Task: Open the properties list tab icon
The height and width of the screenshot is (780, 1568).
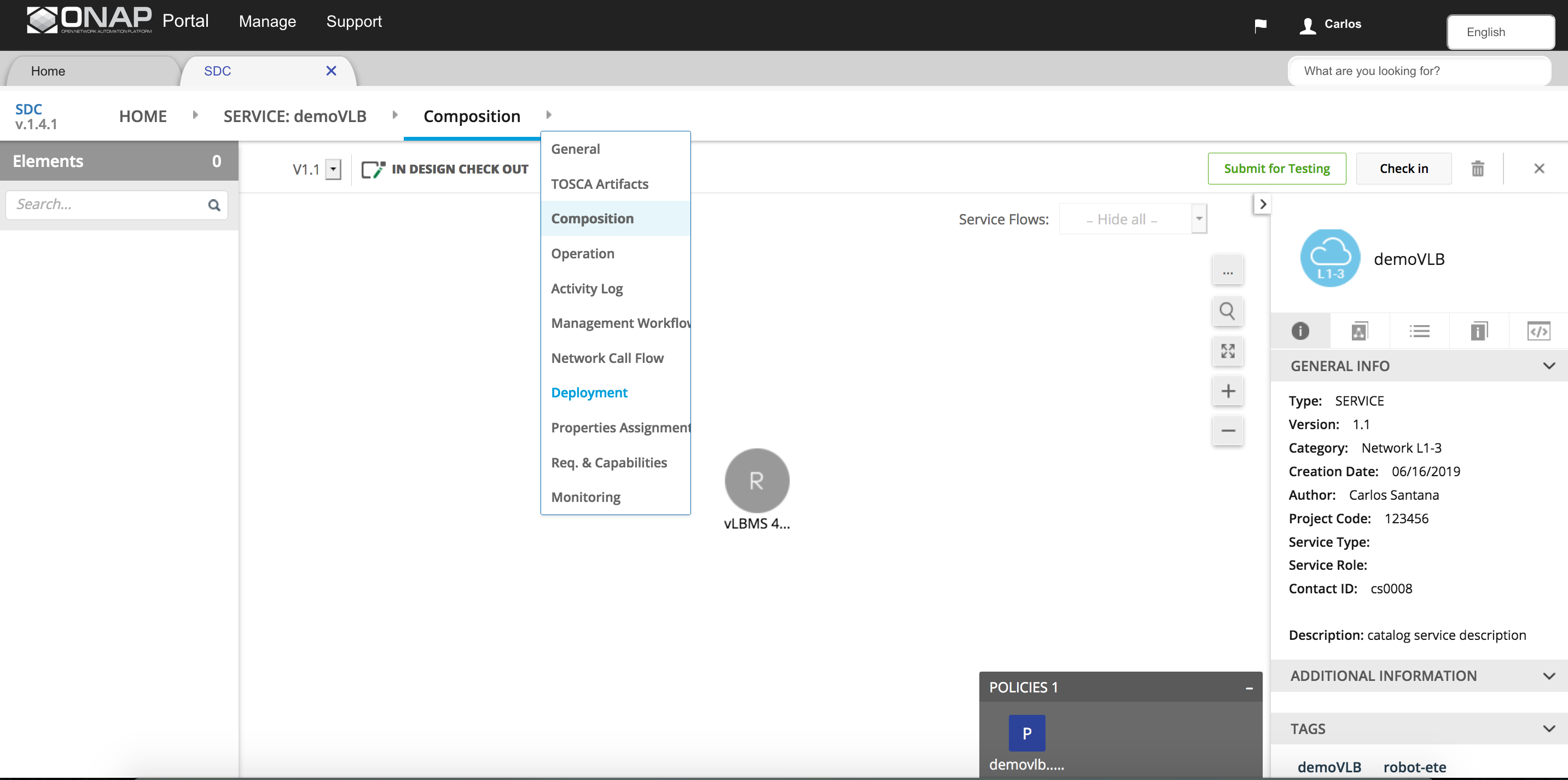Action: [1419, 331]
